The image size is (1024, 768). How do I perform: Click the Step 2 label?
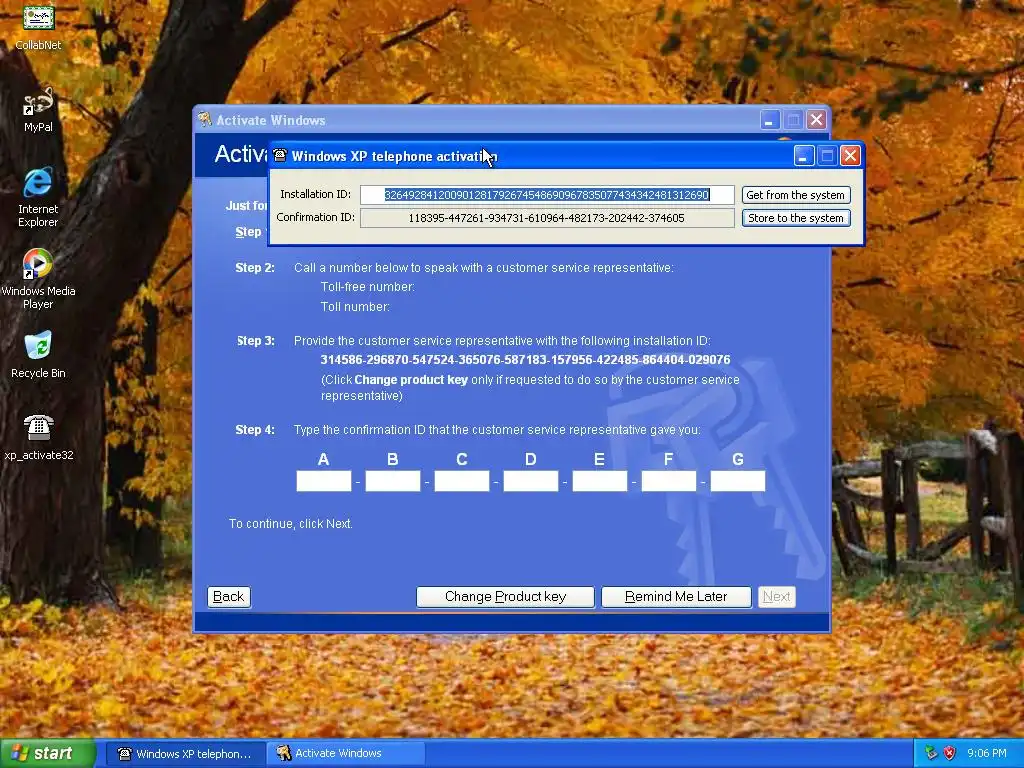pos(255,268)
